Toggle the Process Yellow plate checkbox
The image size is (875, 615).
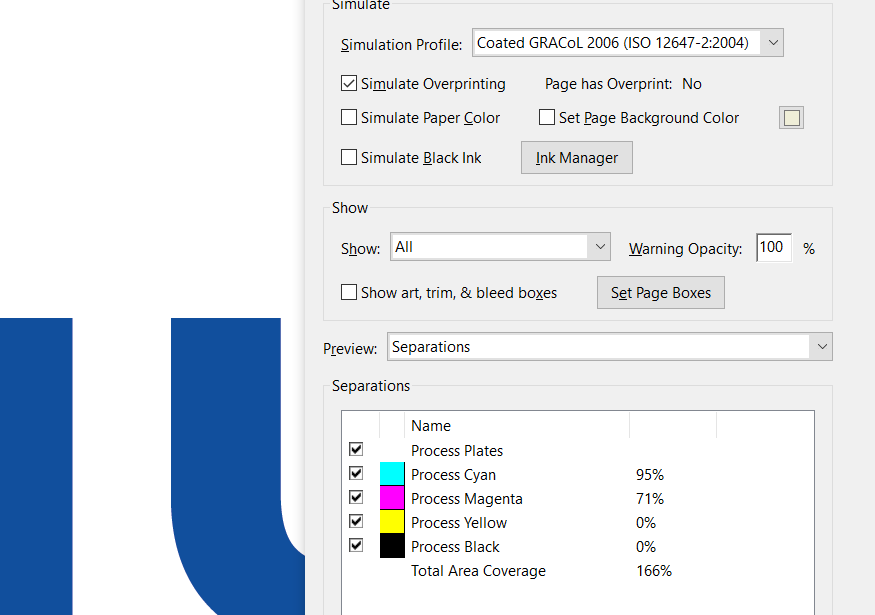click(356, 521)
